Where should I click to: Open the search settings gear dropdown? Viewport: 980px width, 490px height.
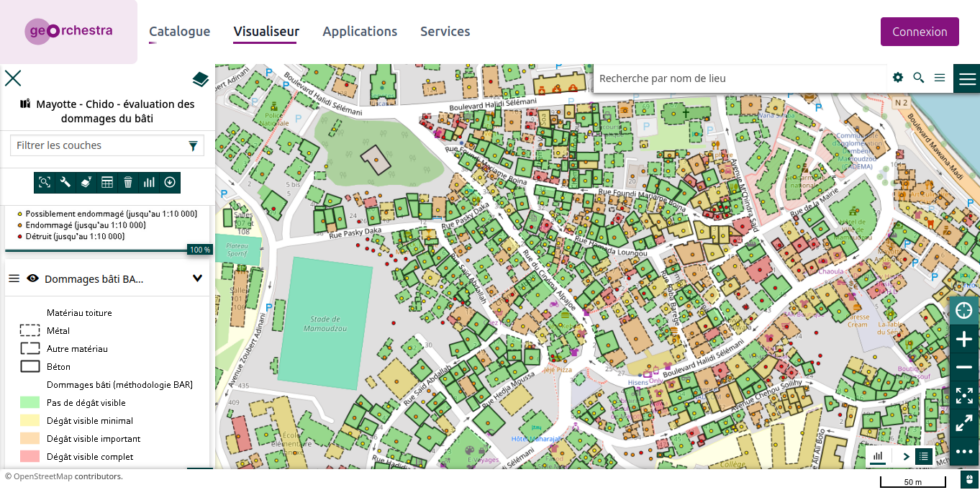click(x=897, y=78)
